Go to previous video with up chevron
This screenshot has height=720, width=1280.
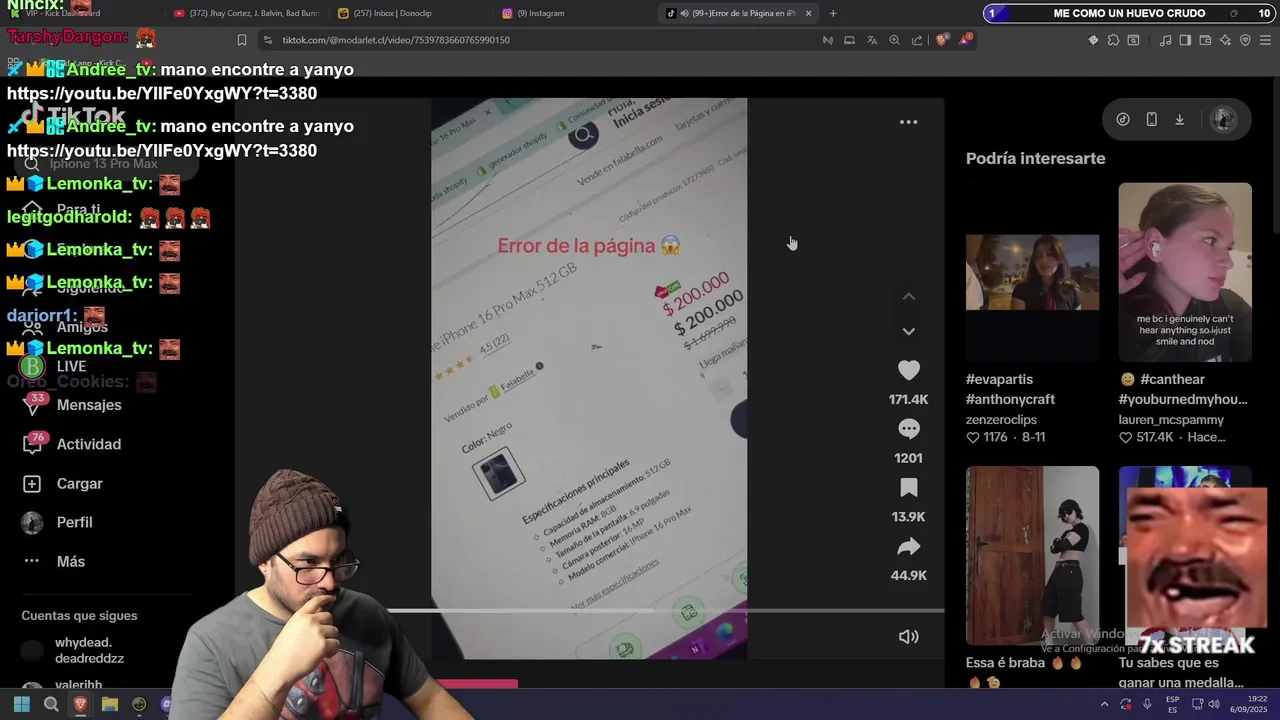(908, 297)
